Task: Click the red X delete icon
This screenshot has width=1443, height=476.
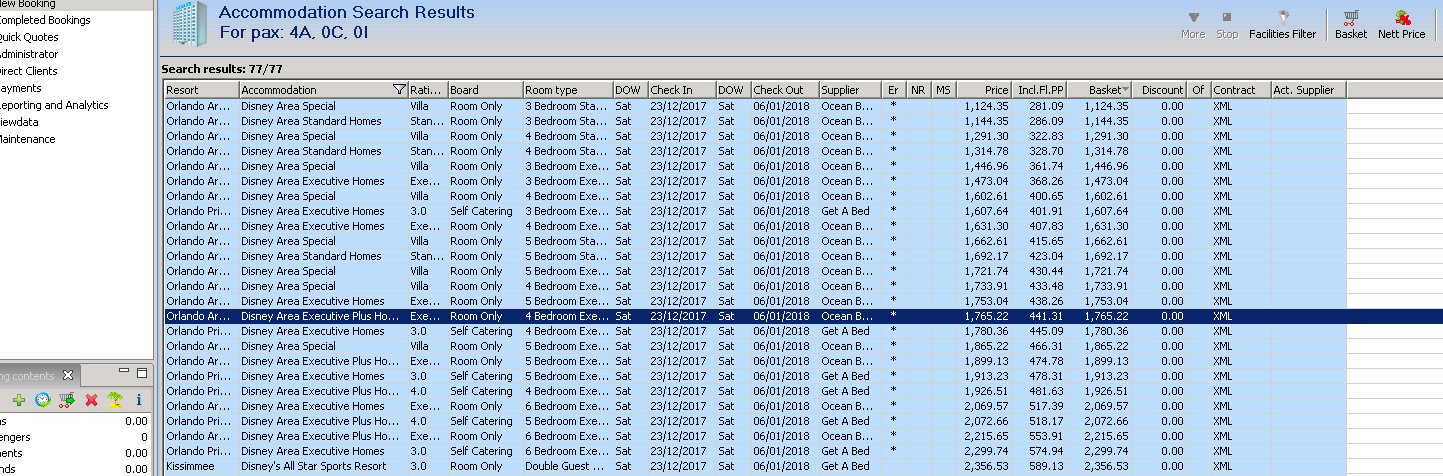Action: (91, 400)
